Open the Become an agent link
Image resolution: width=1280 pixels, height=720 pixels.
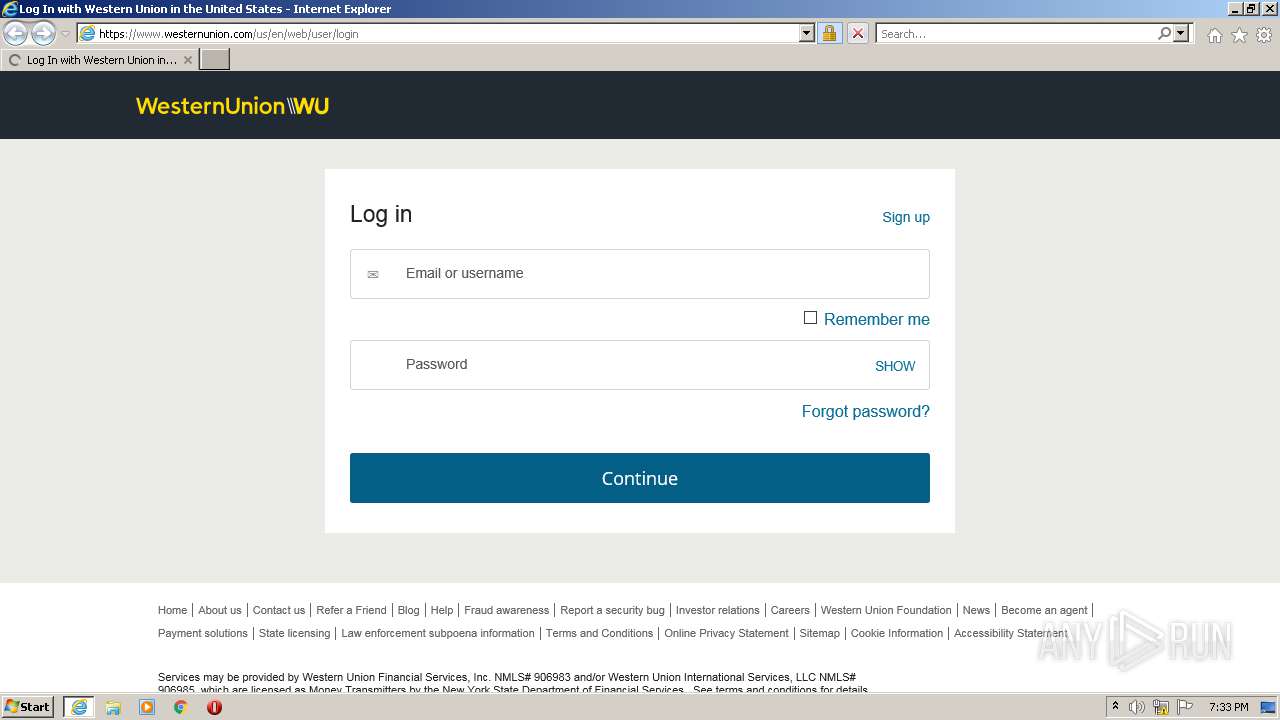pos(1044,610)
